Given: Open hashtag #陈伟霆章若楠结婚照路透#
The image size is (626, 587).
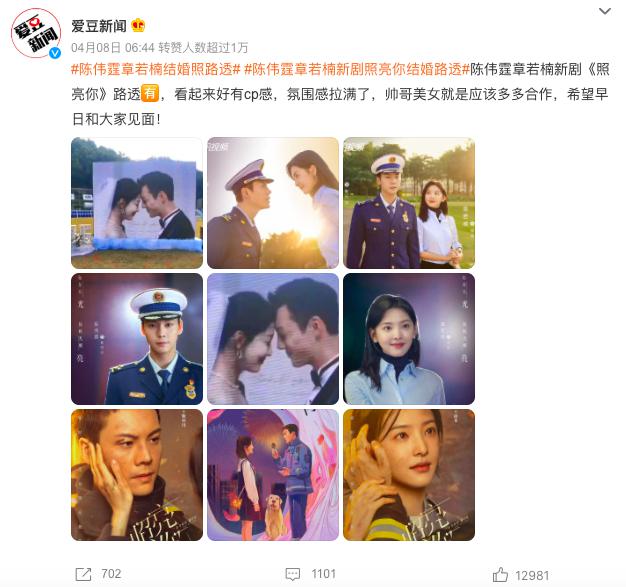Looking at the screenshot, I should (x=156, y=69).
